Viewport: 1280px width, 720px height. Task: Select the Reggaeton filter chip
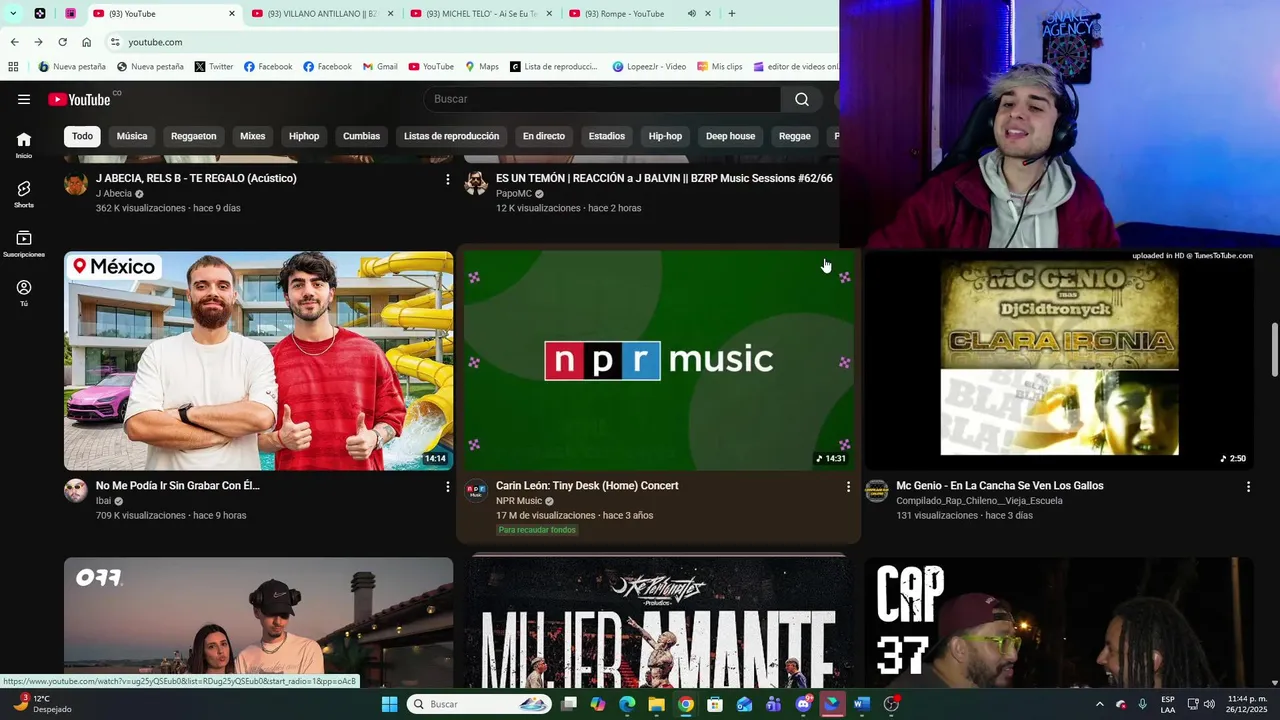[x=193, y=136]
